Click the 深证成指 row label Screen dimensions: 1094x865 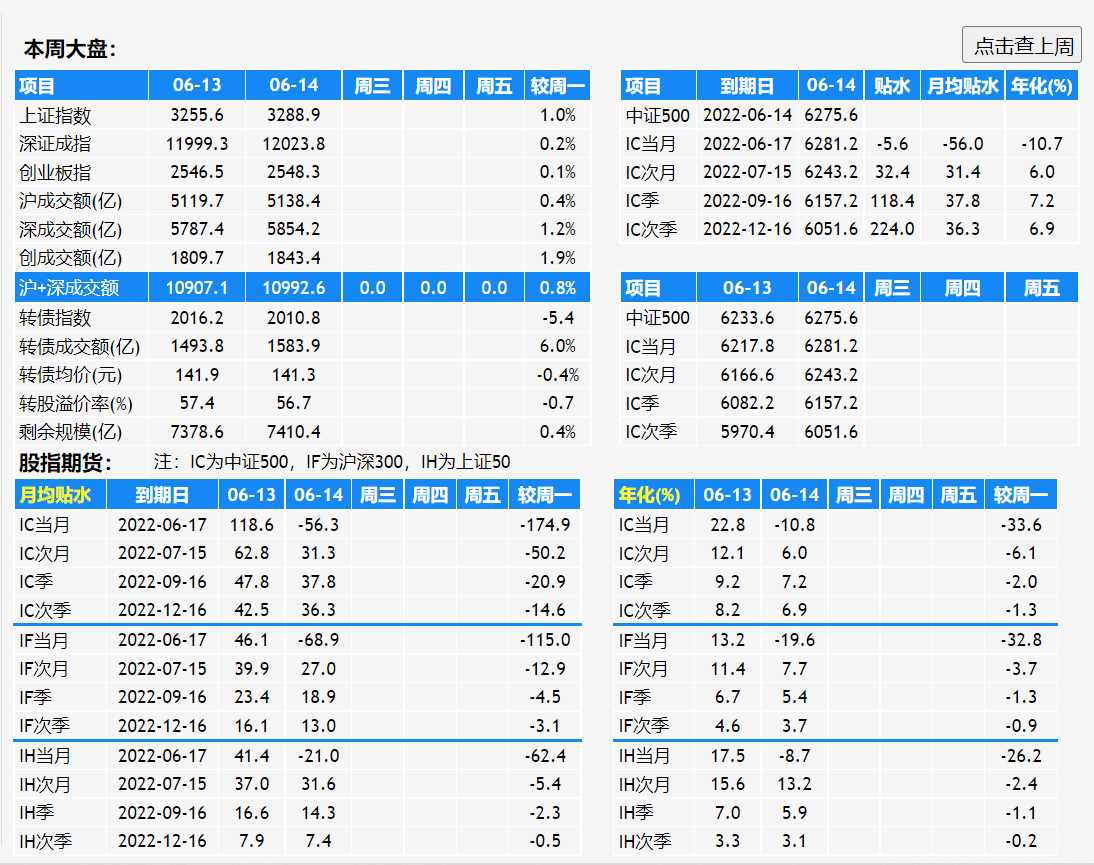click(x=55, y=144)
